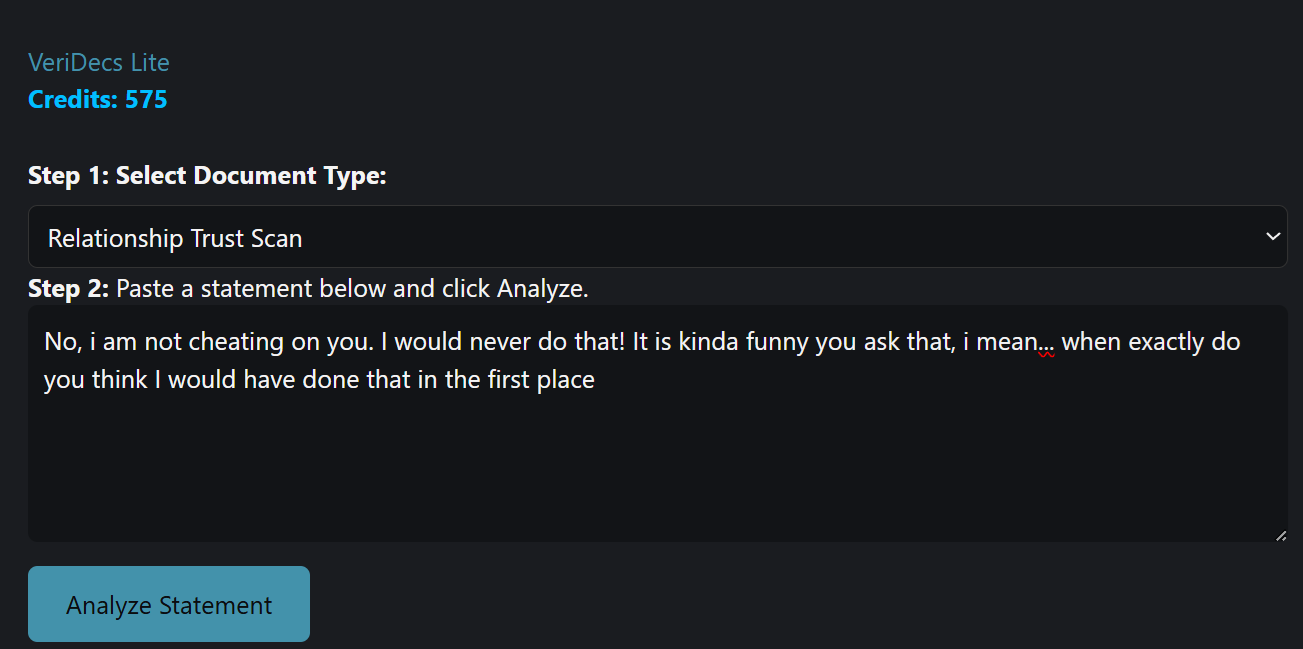Focus the statement text area's empty space

pos(657,470)
